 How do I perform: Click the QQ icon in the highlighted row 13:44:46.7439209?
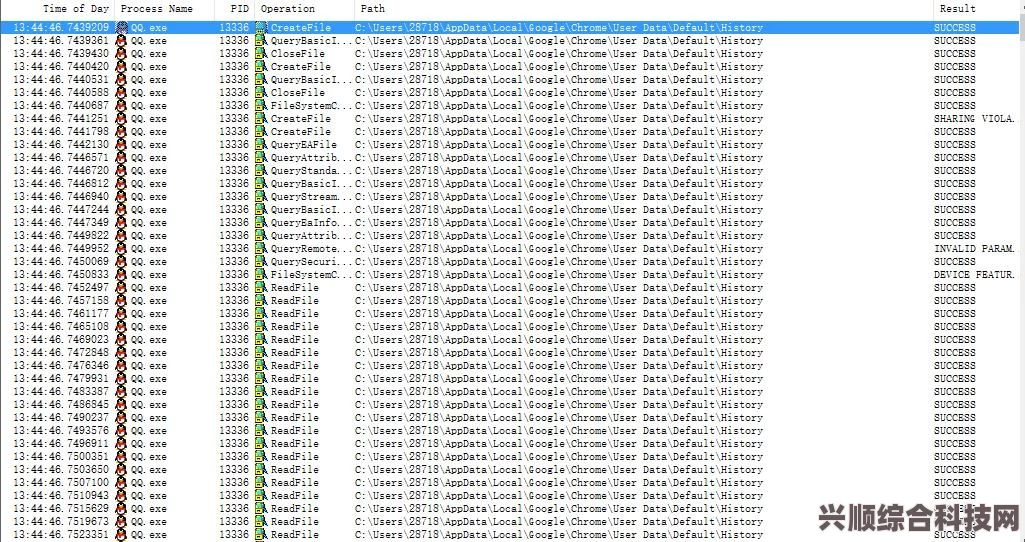(x=121, y=27)
